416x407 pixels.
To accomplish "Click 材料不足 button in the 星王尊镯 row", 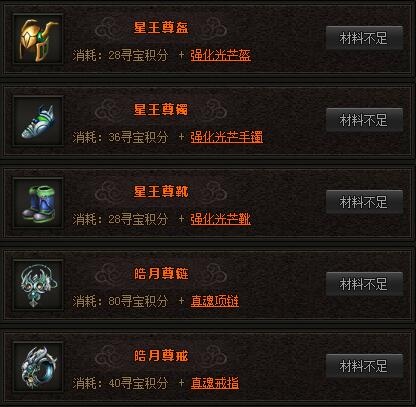I will [364, 120].
